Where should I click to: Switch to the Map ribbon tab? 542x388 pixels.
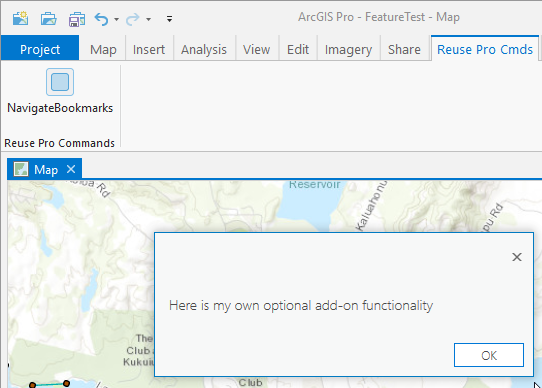[x=103, y=49]
